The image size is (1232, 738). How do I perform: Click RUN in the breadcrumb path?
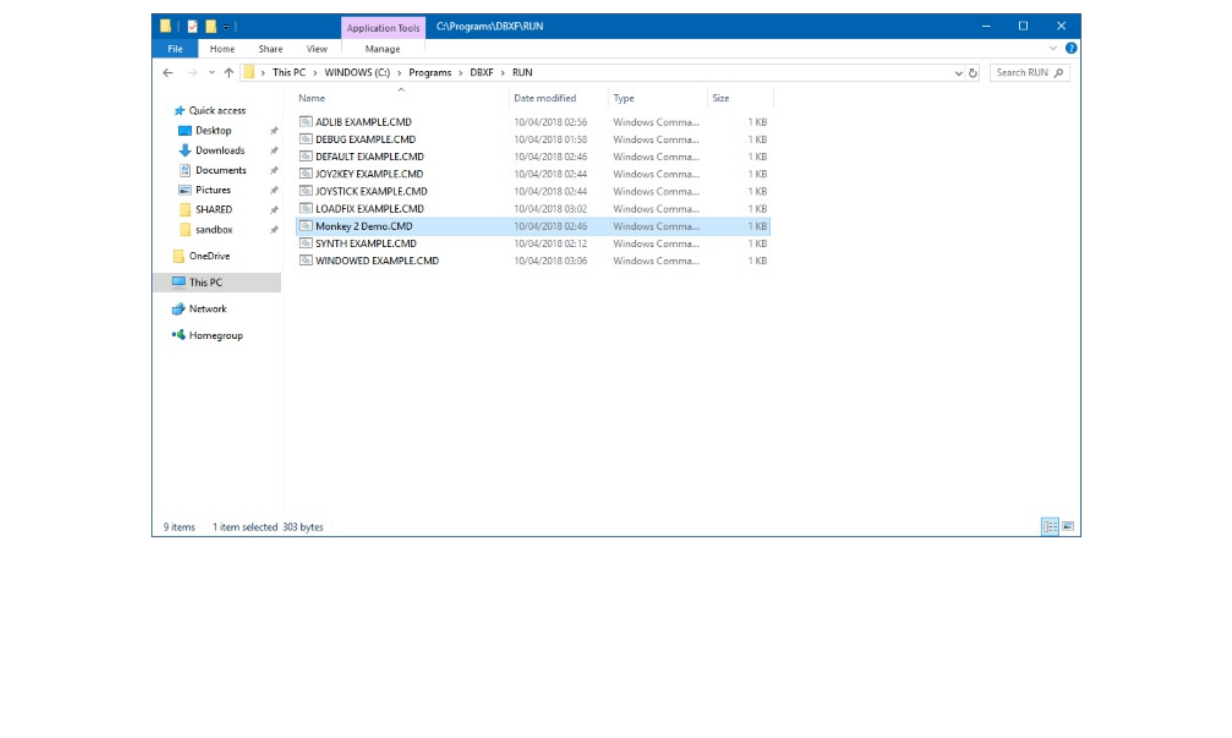(522, 73)
